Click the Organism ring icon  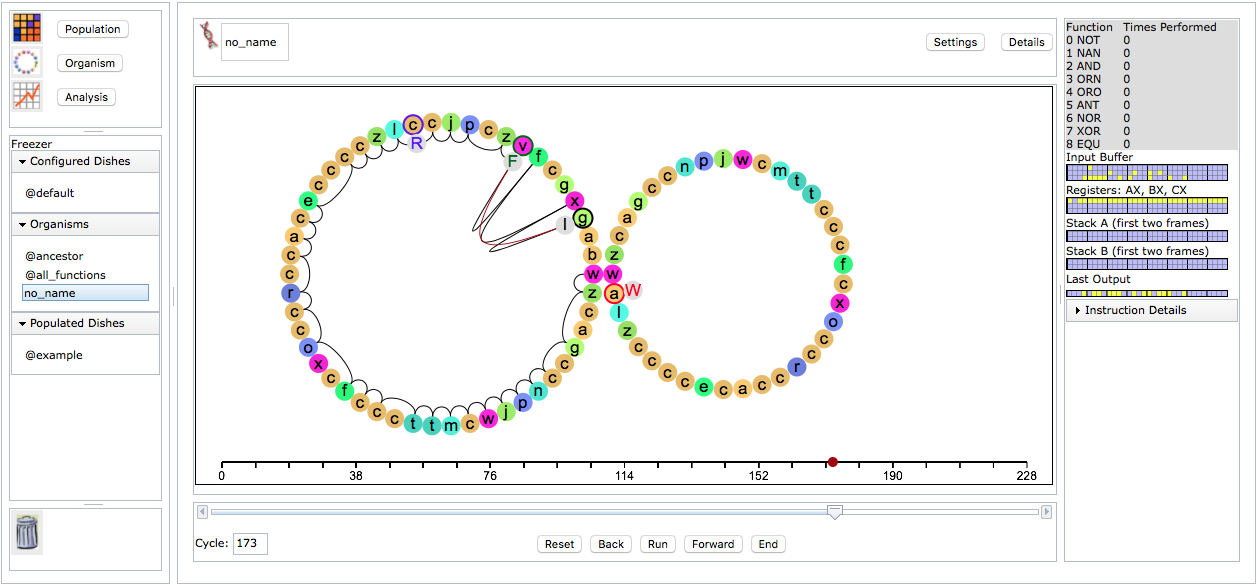tap(27, 63)
